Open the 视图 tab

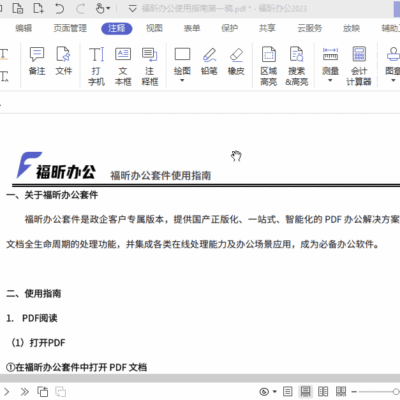154,28
